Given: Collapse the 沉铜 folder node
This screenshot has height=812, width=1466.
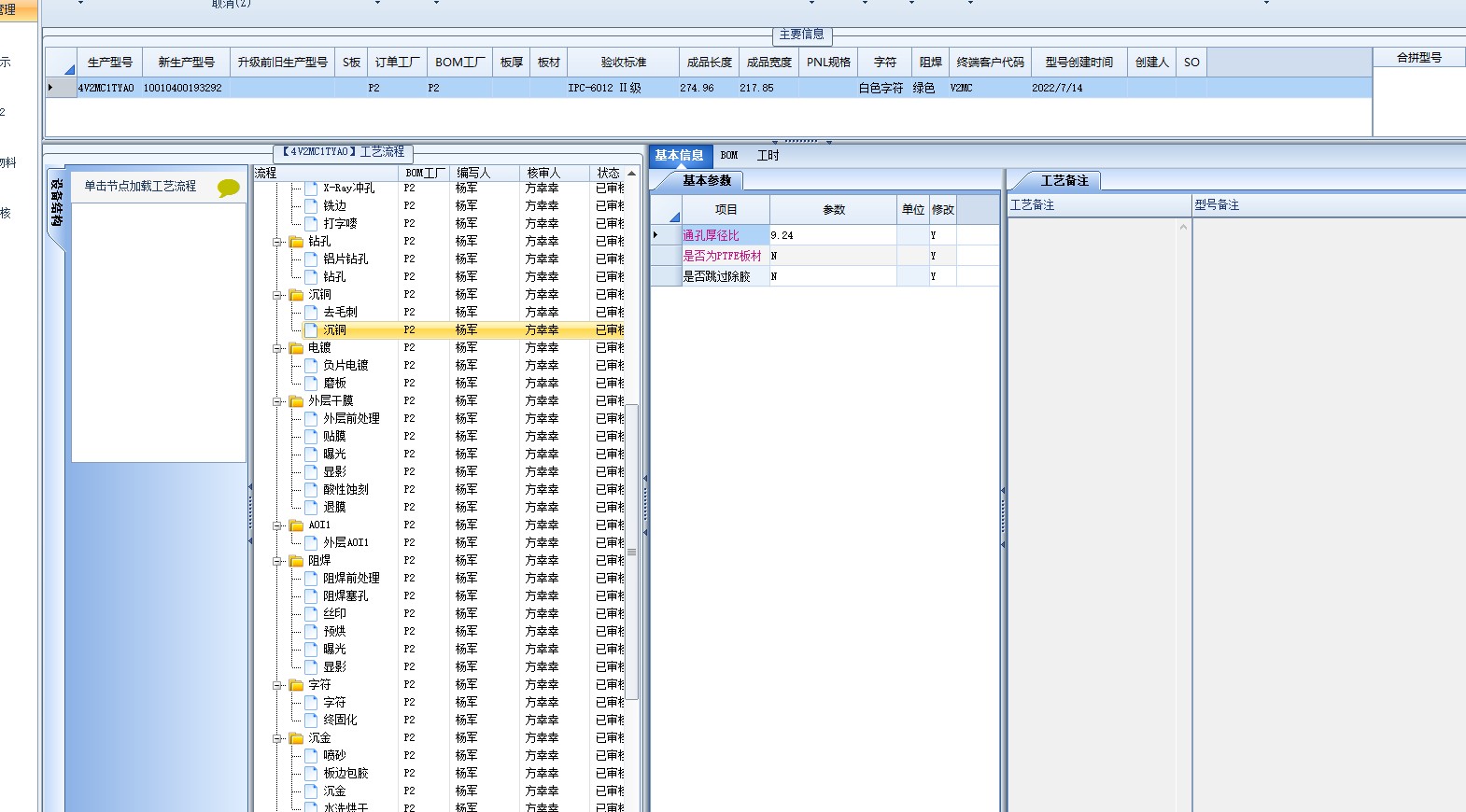Looking at the screenshot, I should point(277,295).
